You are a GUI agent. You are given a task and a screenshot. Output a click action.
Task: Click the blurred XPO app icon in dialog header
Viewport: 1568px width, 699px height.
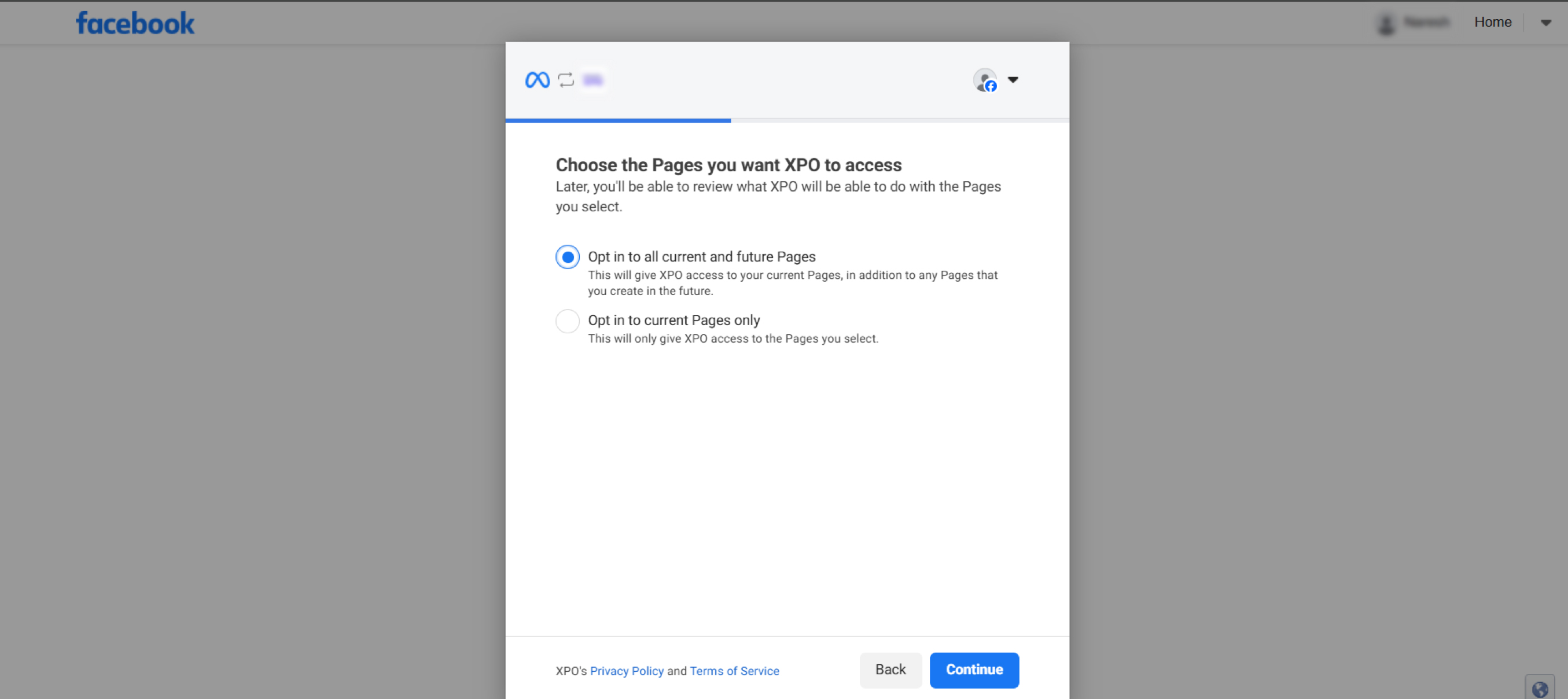pos(592,80)
